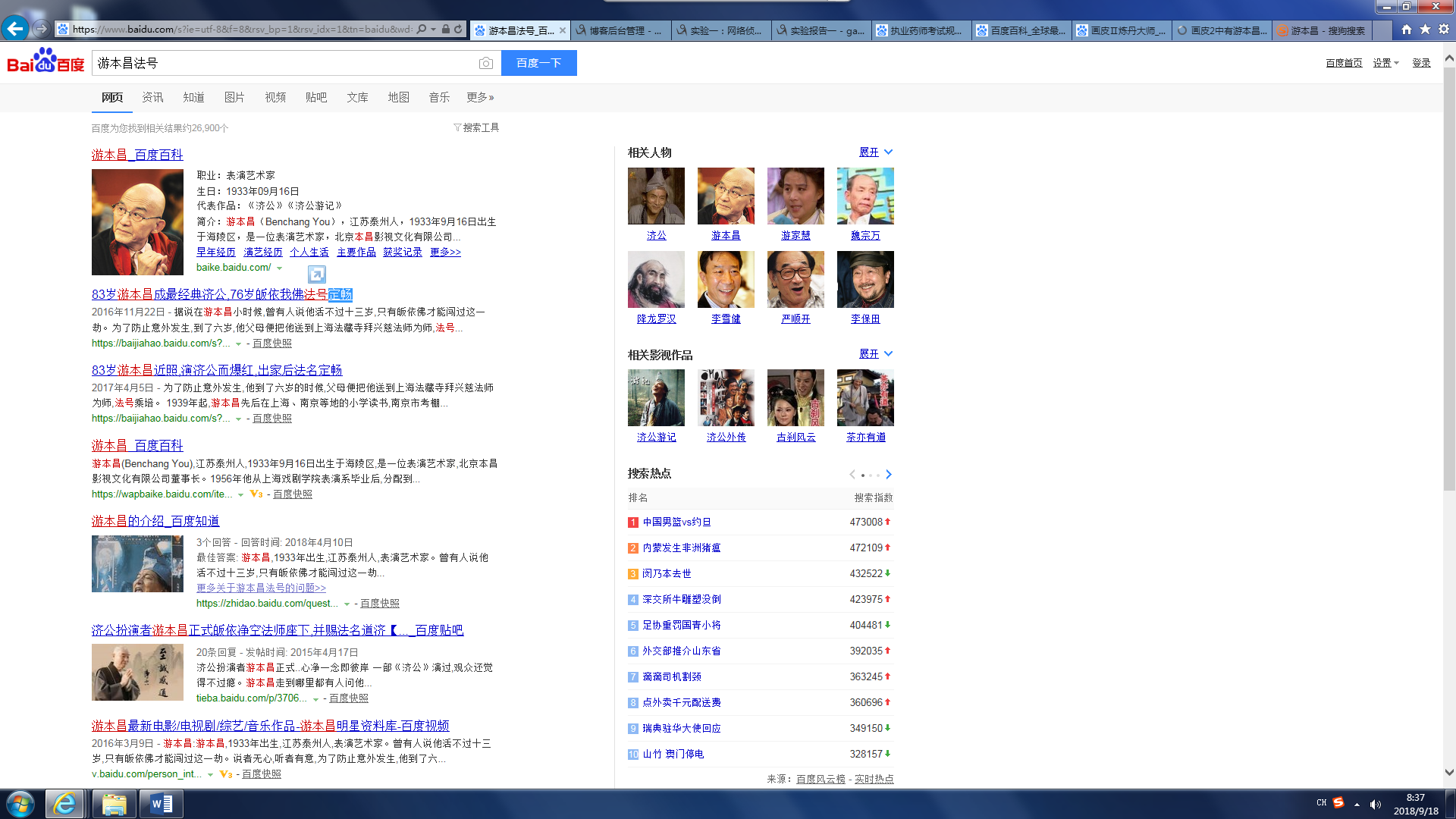This screenshot has height=819, width=1456.
Task: Open the favorites star icon
Action: point(1425,29)
